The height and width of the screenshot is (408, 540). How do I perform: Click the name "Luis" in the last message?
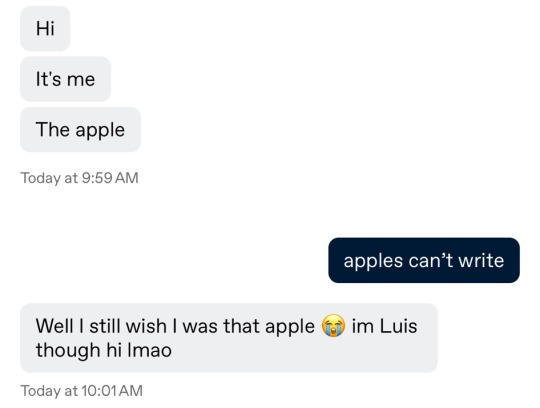tap(398, 326)
